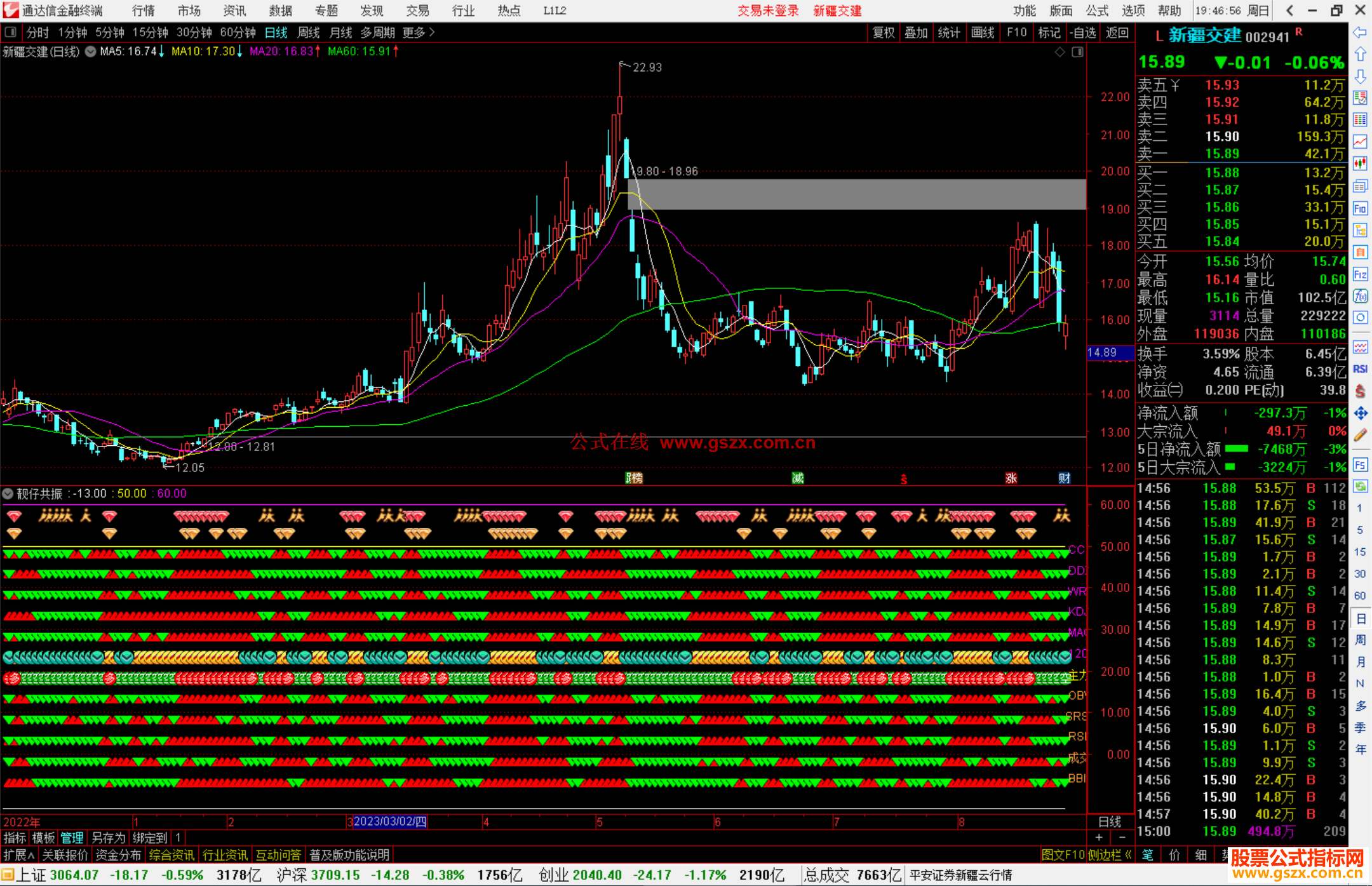Click the 另存为 button

[x=108, y=838]
